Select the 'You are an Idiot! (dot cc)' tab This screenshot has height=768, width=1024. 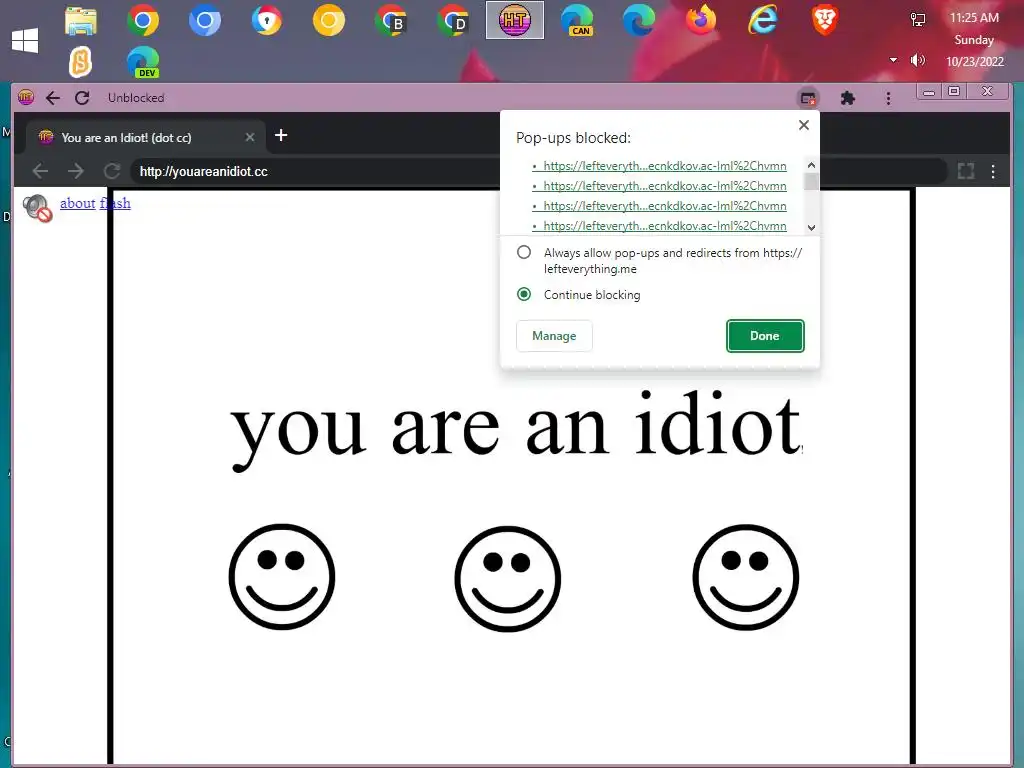[146, 137]
